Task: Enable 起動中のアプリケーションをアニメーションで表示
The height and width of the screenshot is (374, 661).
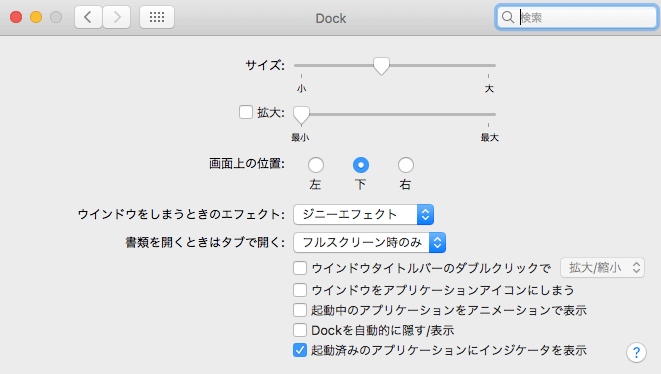Action: 300,310
